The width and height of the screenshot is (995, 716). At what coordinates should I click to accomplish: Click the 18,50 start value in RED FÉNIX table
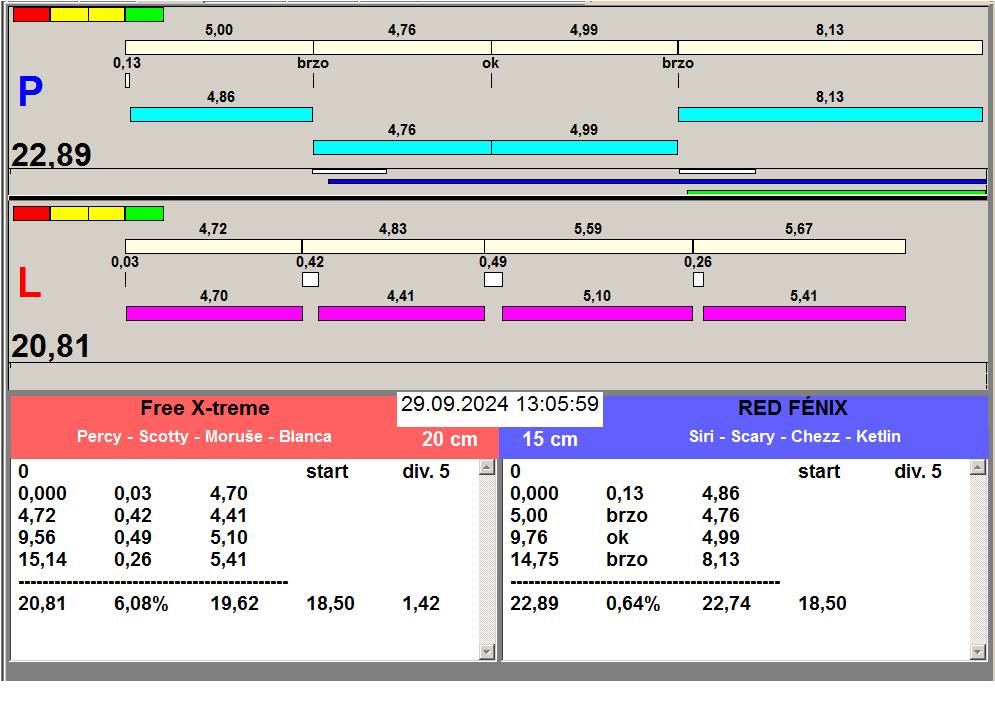pyautogui.click(x=822, y=603)
